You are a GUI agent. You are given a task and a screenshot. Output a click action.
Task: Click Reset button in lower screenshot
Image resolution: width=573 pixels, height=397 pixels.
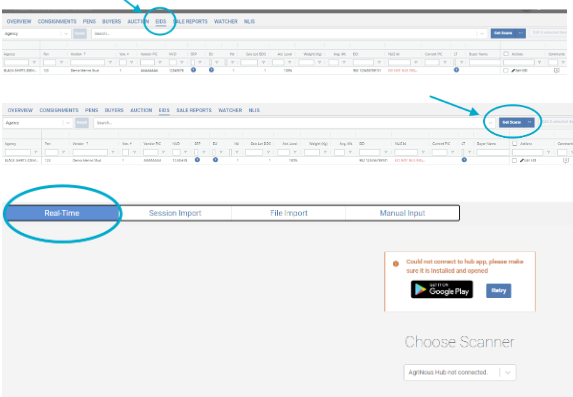pos(82,122)
